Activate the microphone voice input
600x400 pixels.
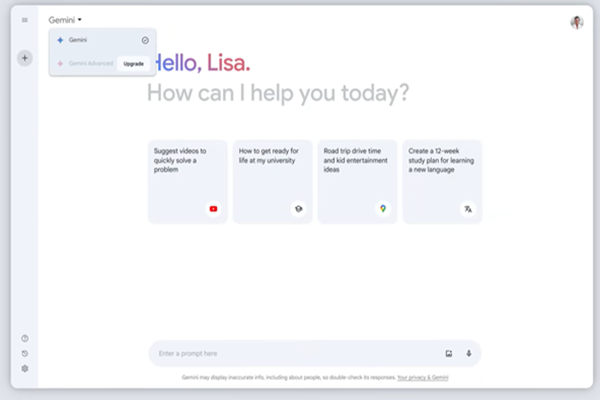(x=468, y=353)
